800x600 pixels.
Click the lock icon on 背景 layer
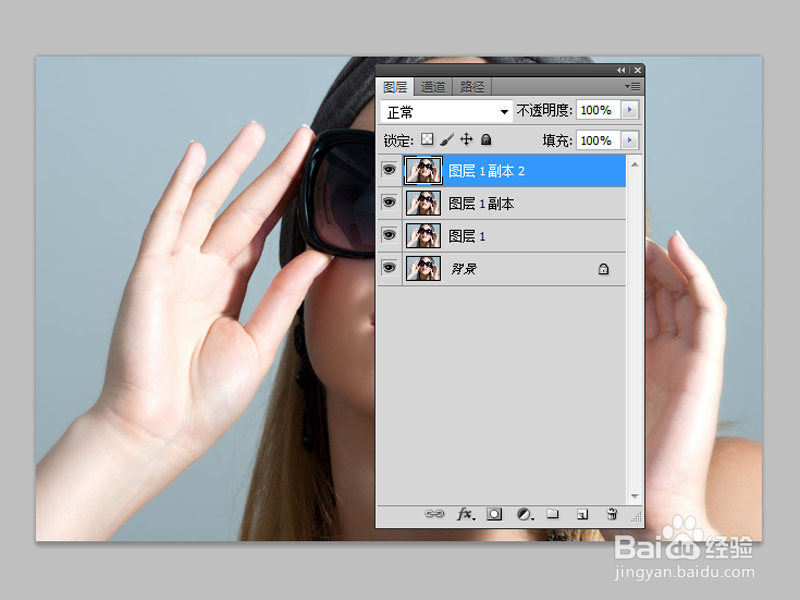[604, 269]
